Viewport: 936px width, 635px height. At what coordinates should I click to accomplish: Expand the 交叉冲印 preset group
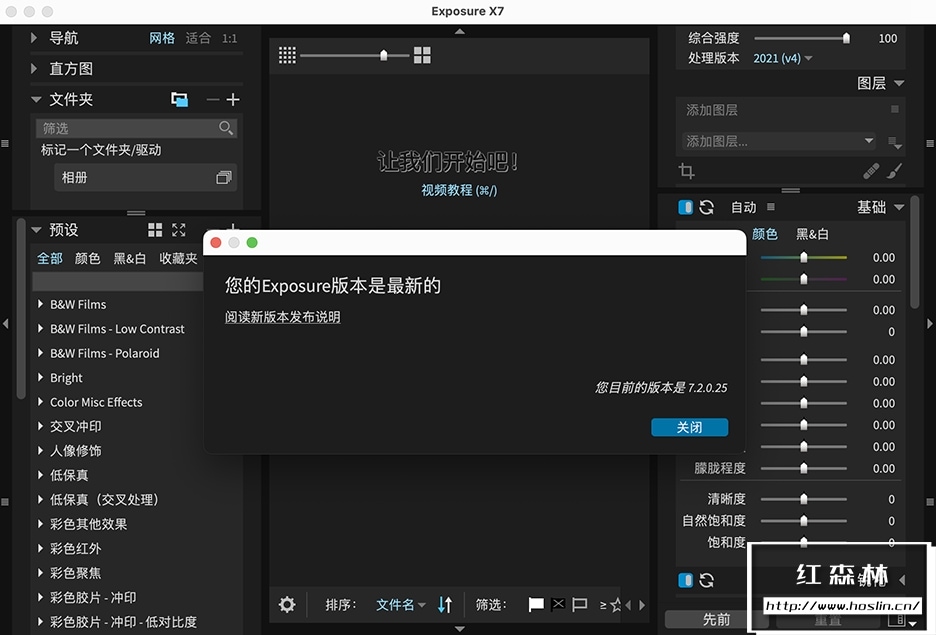click(41, 426)
